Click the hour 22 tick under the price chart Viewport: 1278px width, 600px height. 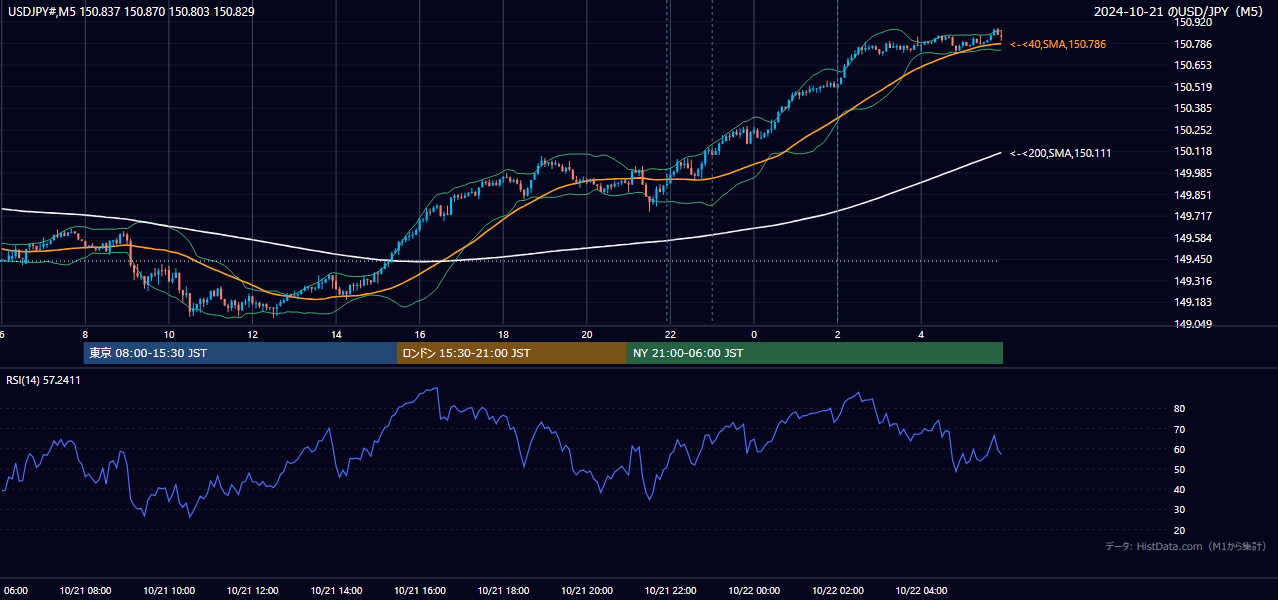pyautogui.click(x=670, y=334)
